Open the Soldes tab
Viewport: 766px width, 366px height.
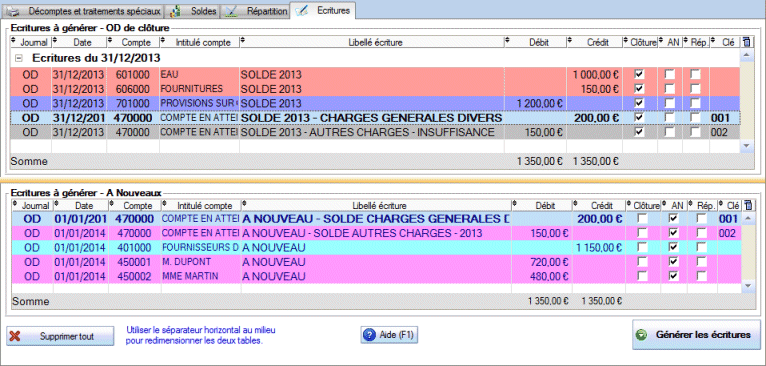[x=192, y=10]
